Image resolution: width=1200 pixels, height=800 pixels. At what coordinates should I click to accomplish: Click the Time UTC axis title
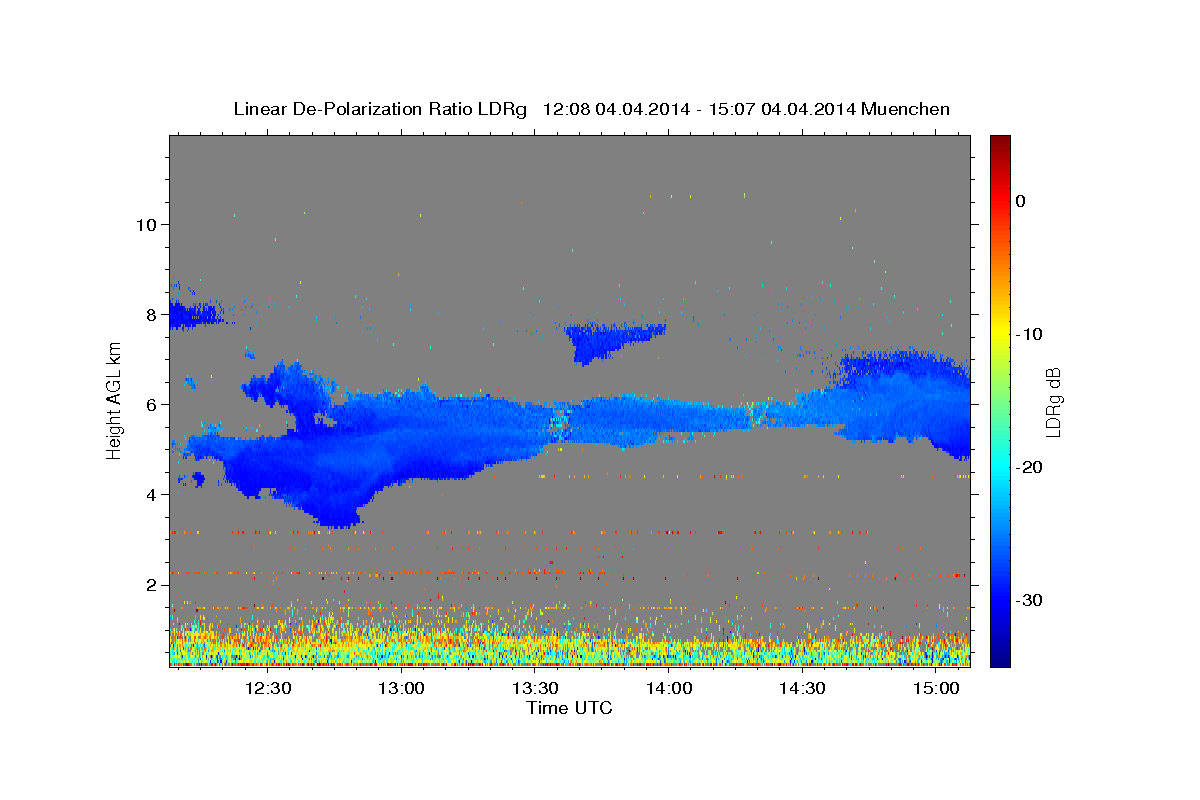[569, 708]
